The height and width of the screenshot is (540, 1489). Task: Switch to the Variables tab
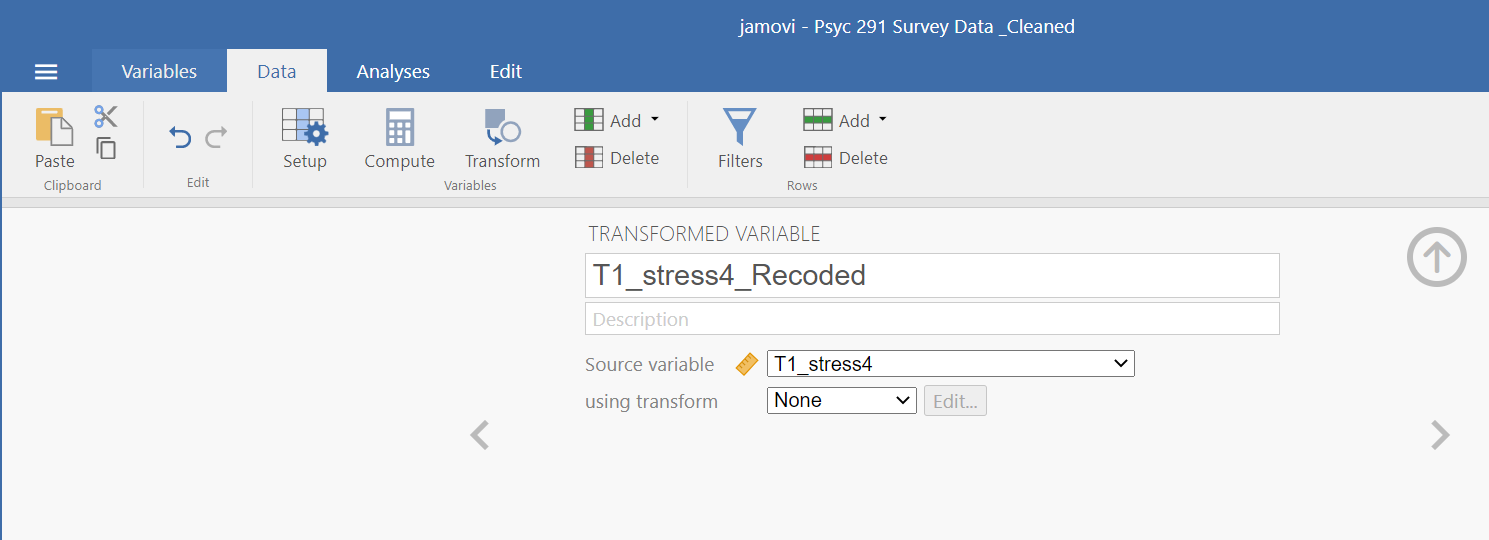(159, 71)
